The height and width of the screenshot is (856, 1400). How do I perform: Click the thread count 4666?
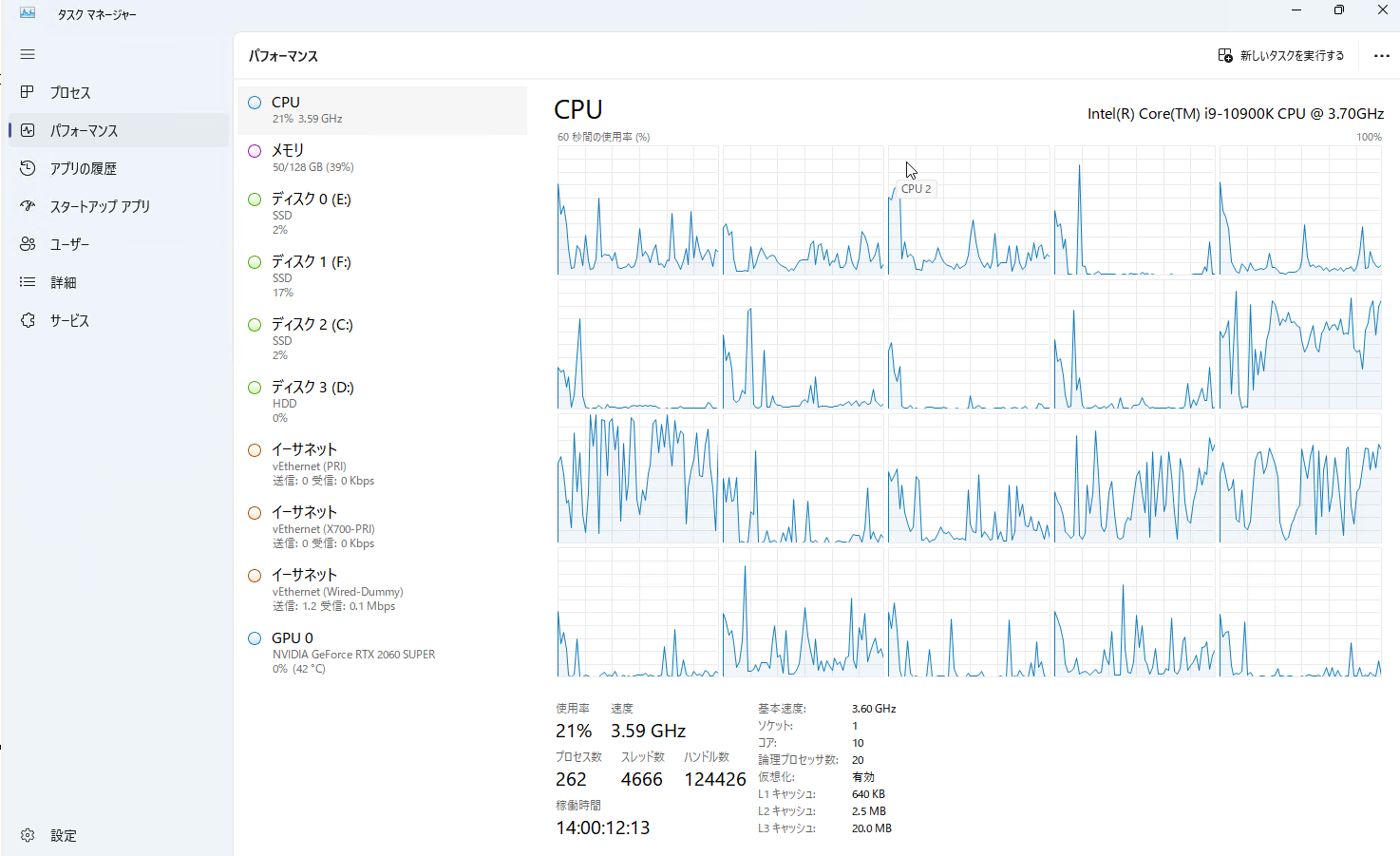tap(642, 779)
